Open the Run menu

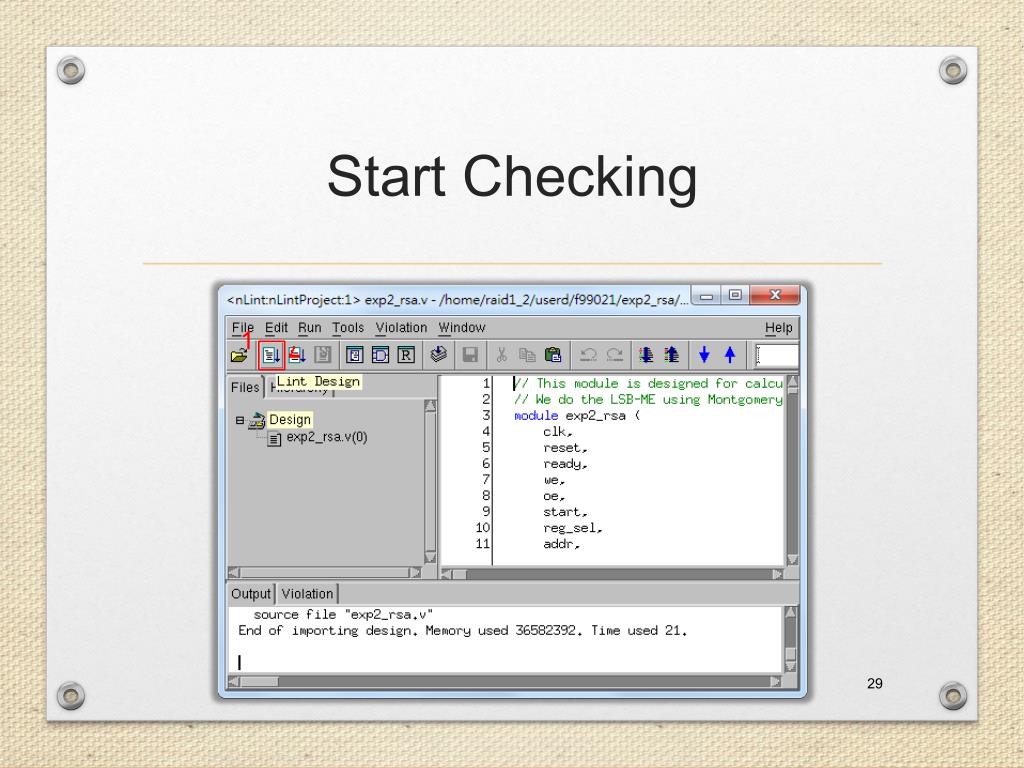point(310,328)
